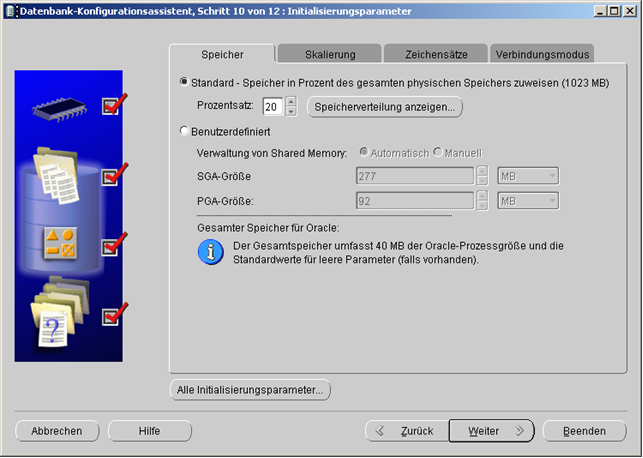
Task: Click the PGA-Größe value field
Action: click(415, 201)
